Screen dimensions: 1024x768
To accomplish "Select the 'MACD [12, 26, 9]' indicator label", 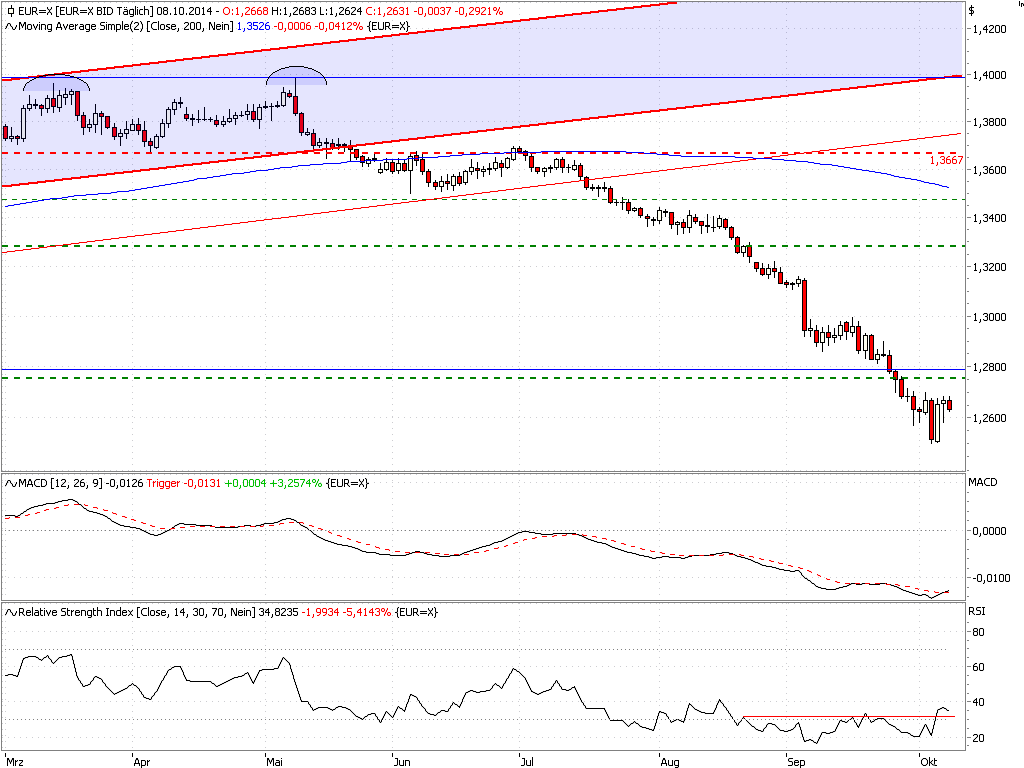I will [60, 483].
